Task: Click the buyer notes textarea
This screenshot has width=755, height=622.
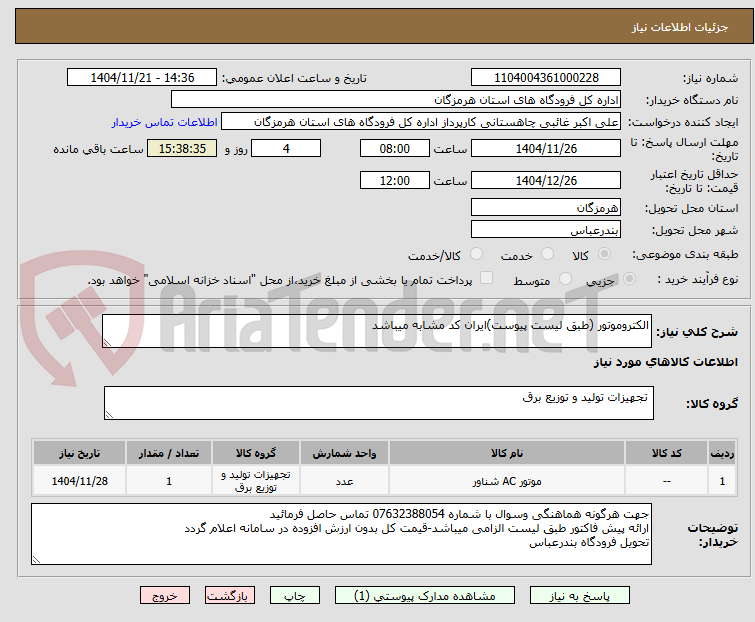Action: pyautogui.click(x=341, y=534)
